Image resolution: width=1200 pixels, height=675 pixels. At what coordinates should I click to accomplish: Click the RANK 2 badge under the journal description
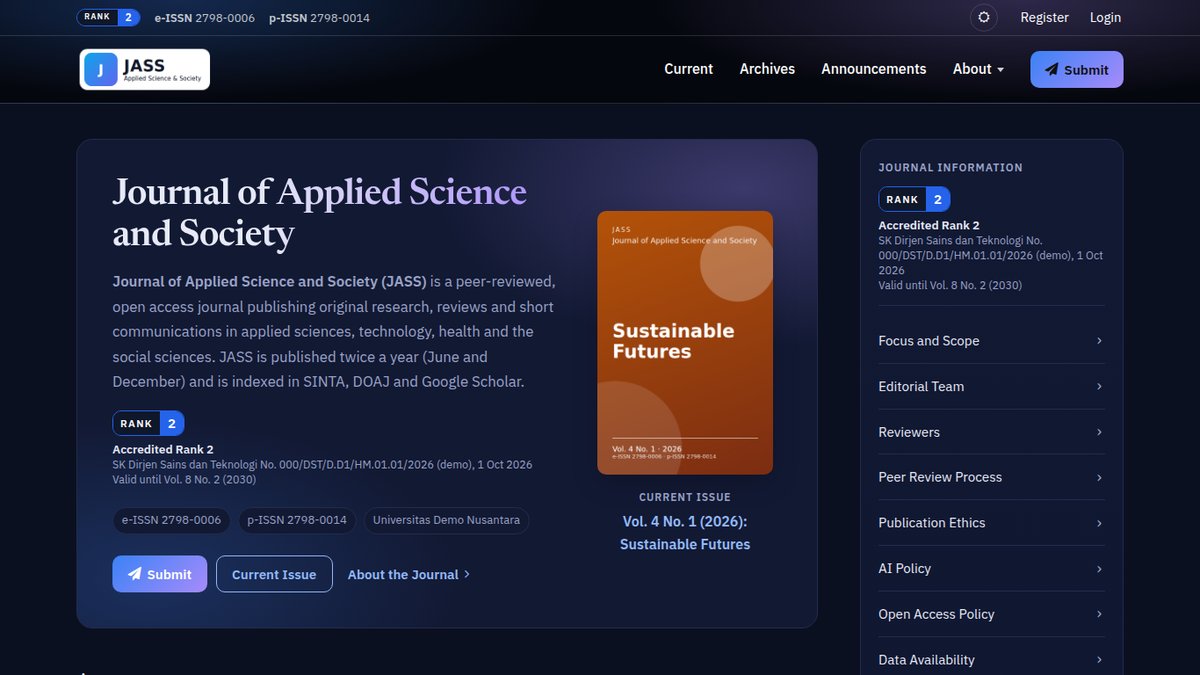point(148,423)
